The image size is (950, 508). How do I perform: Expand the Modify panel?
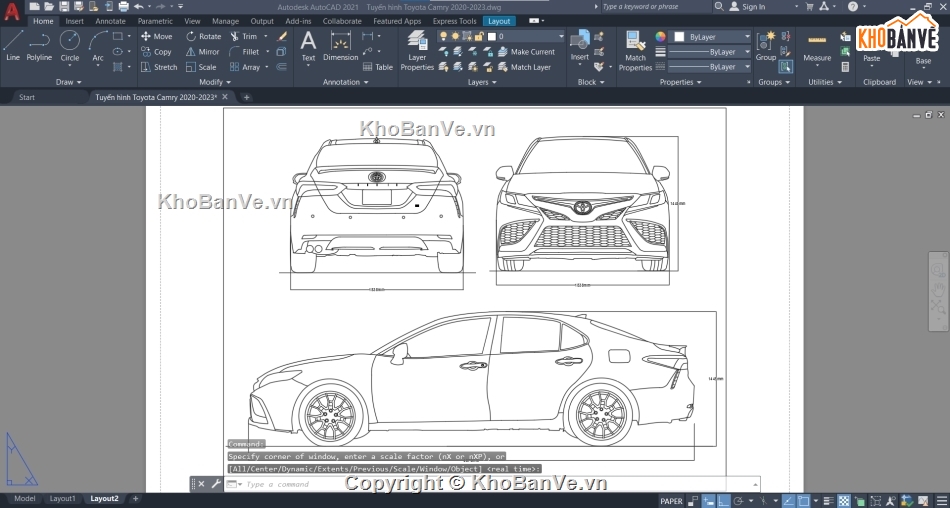214,82
